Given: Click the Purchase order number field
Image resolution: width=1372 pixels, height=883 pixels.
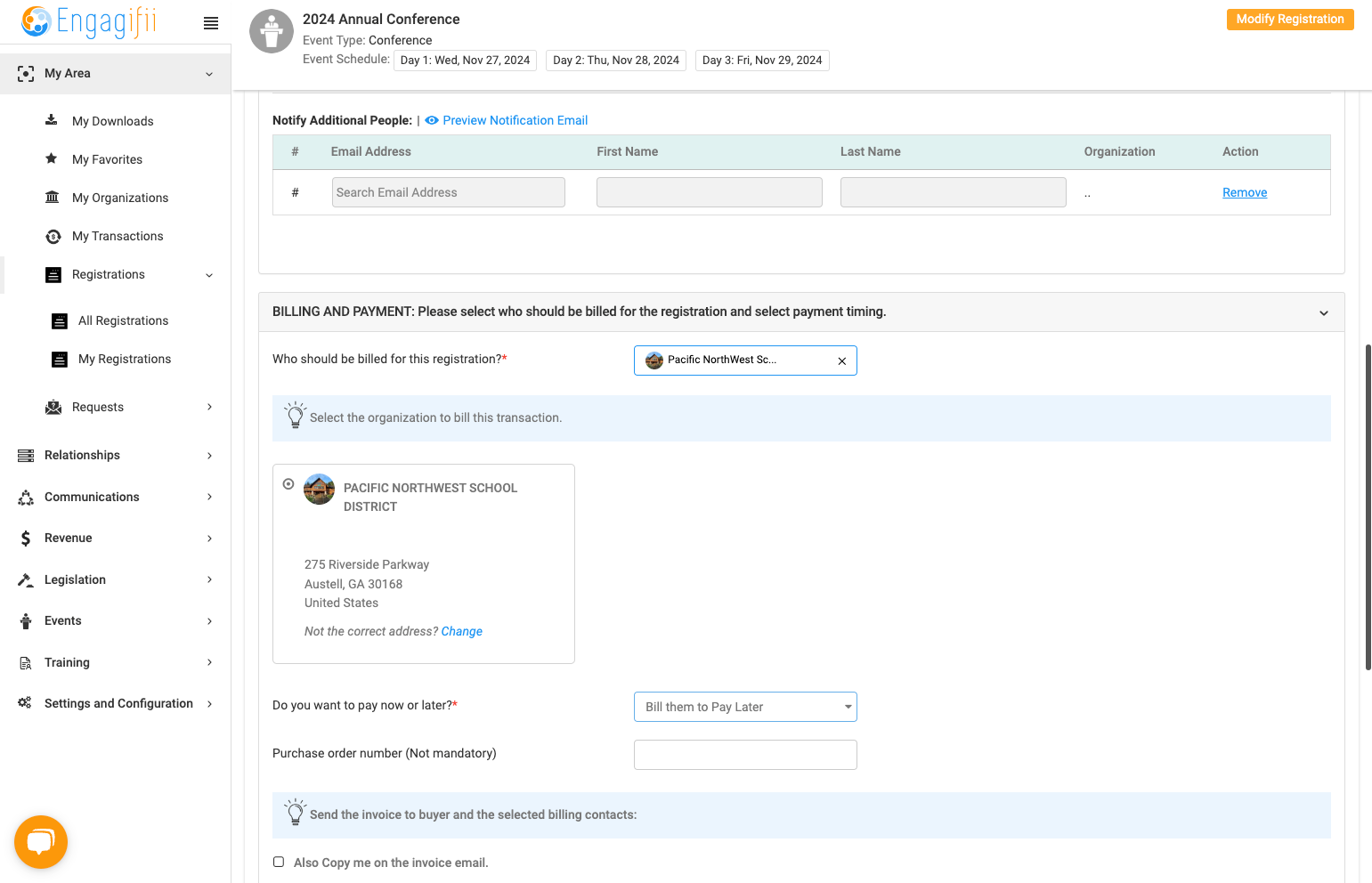Looking at the screenshot, I should click(745, 755).
